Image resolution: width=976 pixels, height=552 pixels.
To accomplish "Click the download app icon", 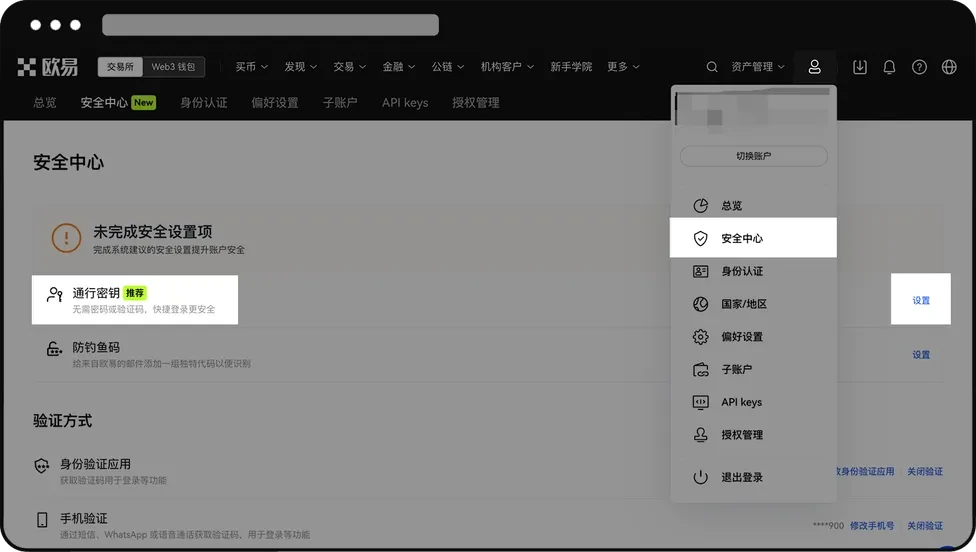I will pos(860,67).
